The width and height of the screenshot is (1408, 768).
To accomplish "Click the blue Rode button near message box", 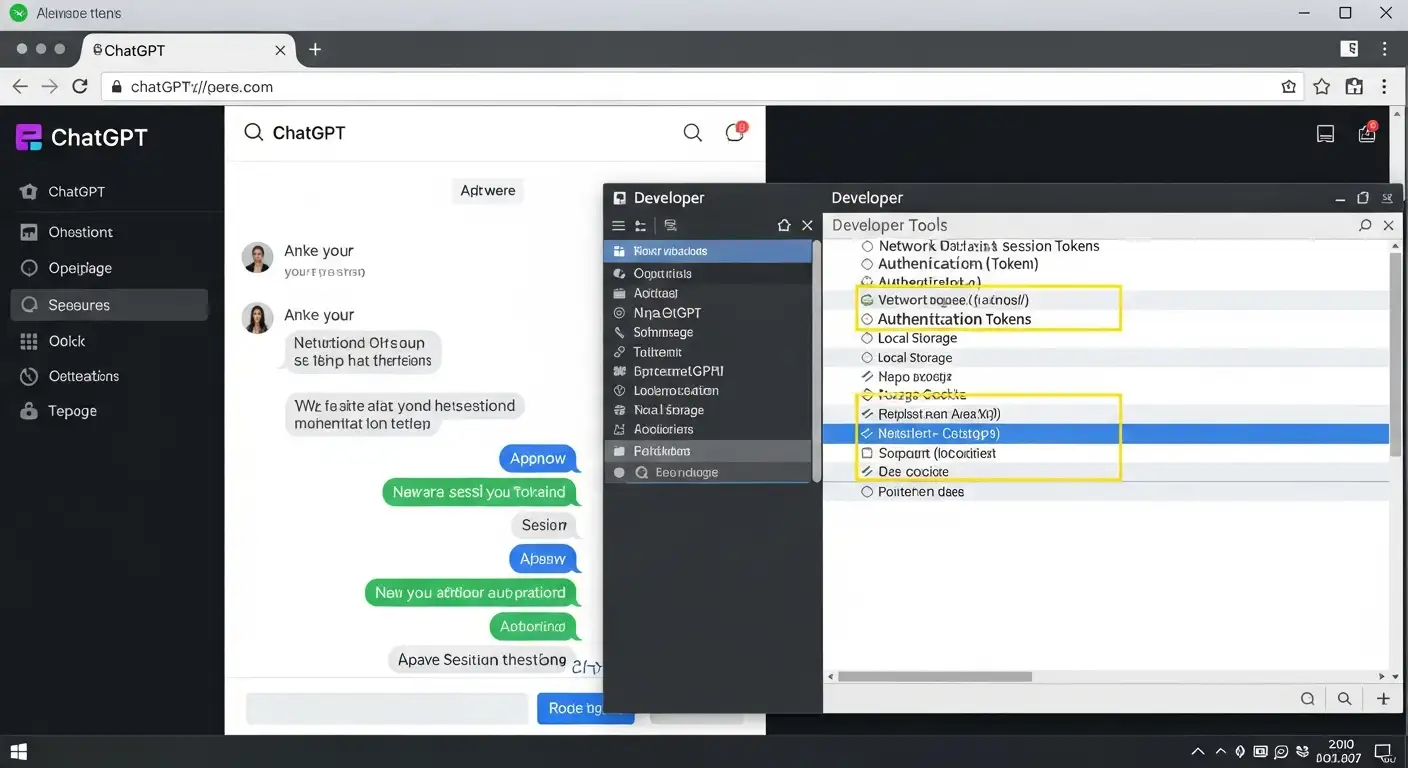I will (585, 707).
